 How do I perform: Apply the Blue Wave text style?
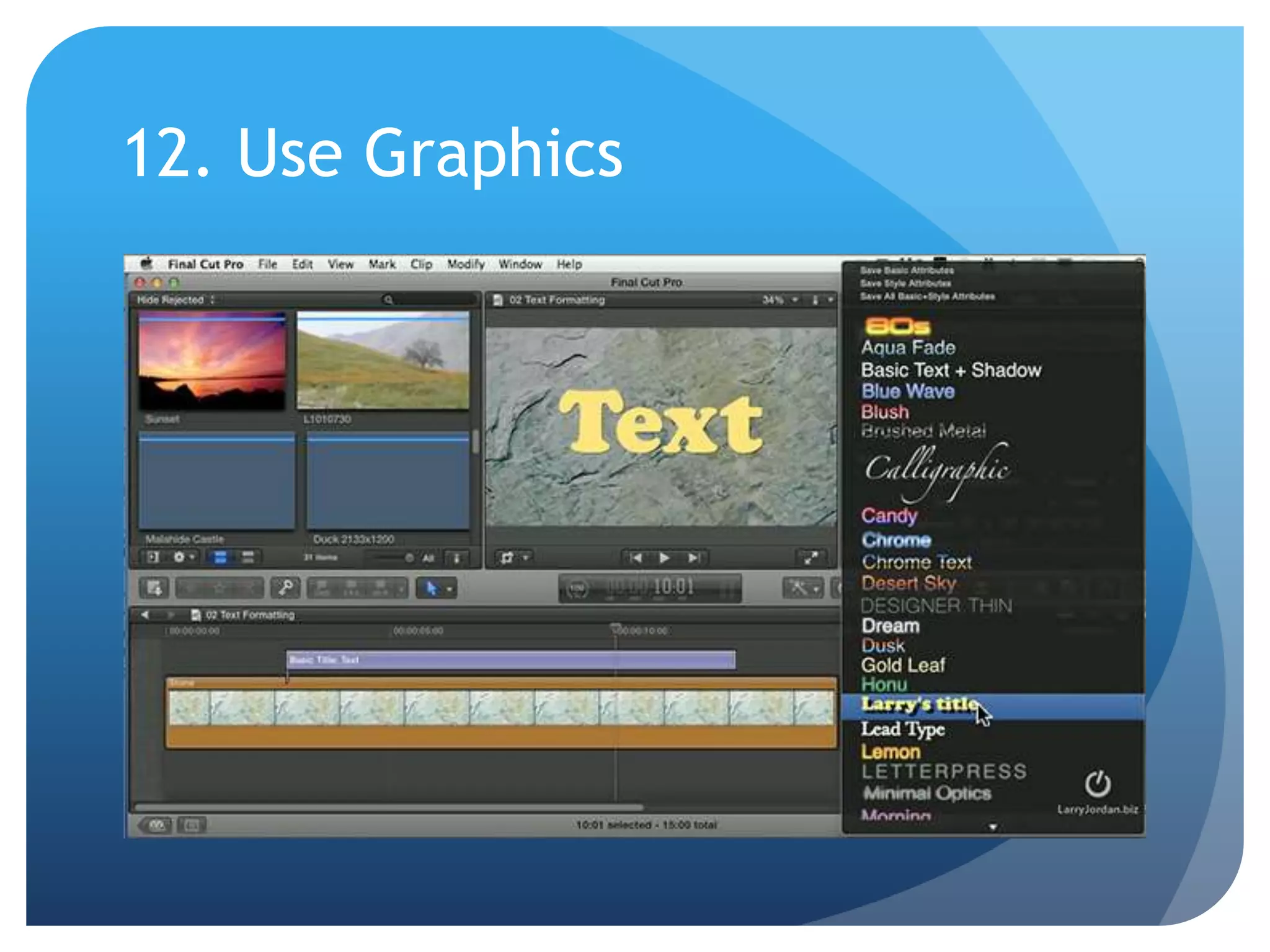(x=908, y=391)
